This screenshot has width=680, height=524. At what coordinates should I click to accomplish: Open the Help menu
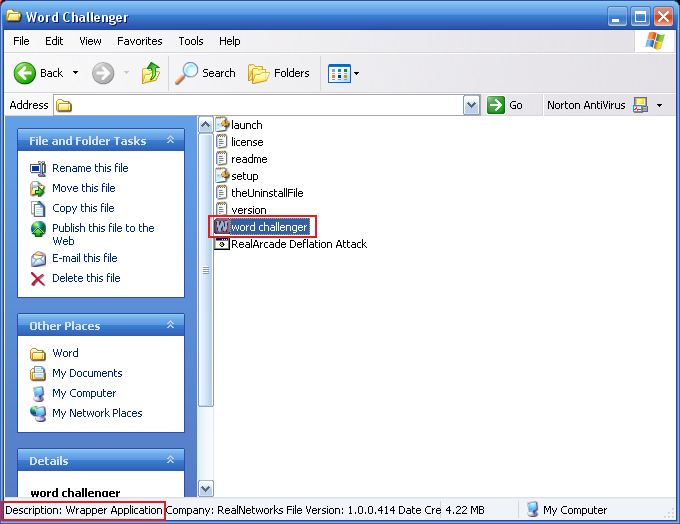(x=229, y=41)
